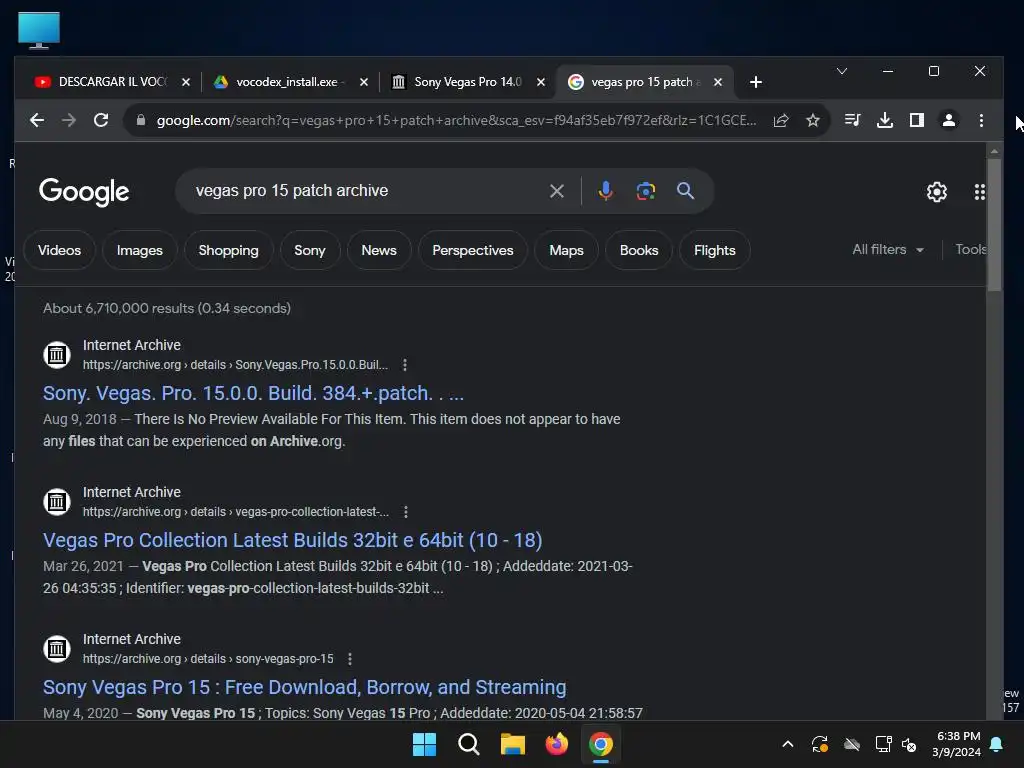The image size is (1024, 768).
Task: Filter results by News
Action: (379, 250)
